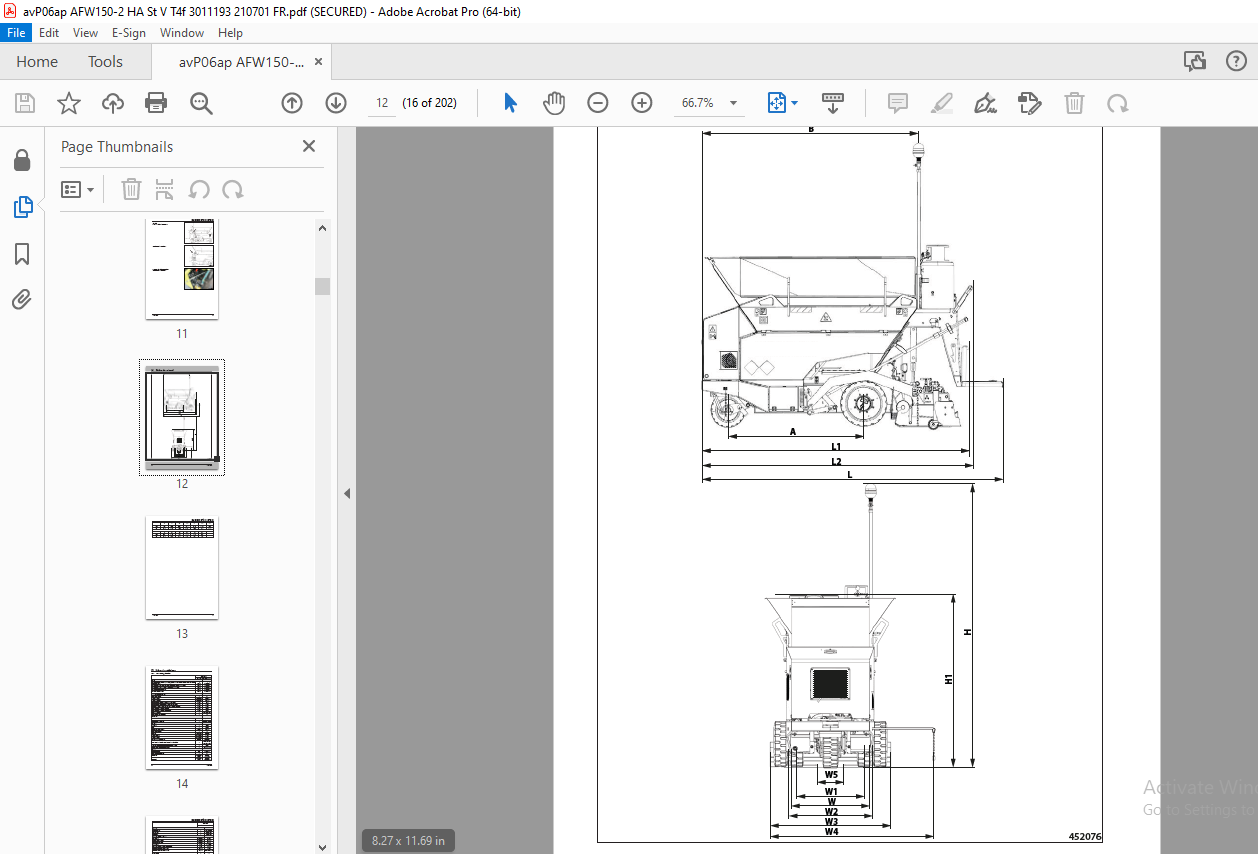Add a sticky note comment
Screen dimensions: 1258x854
point(898,103)
